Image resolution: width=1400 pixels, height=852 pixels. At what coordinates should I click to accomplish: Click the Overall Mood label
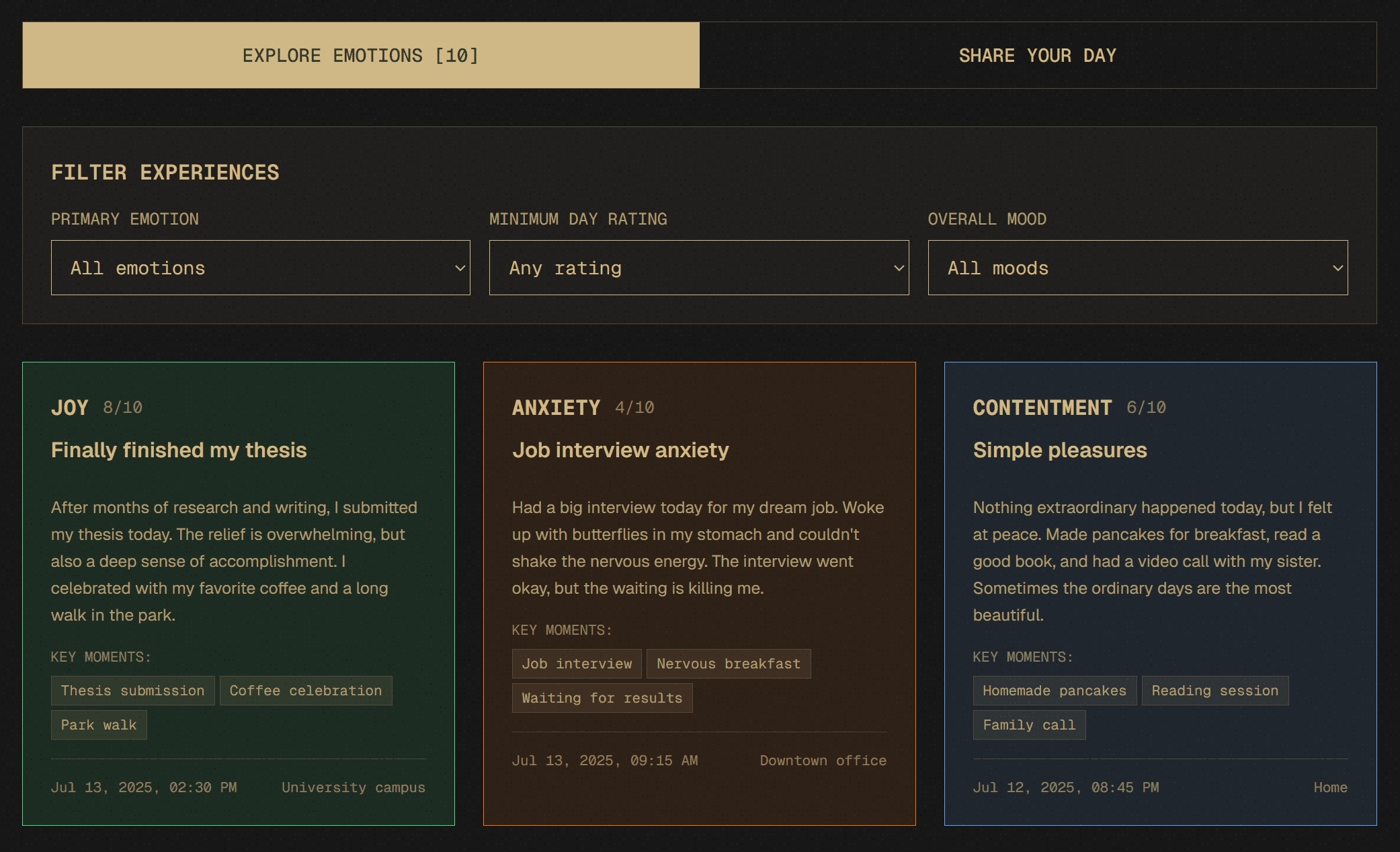tap(987, 219)
